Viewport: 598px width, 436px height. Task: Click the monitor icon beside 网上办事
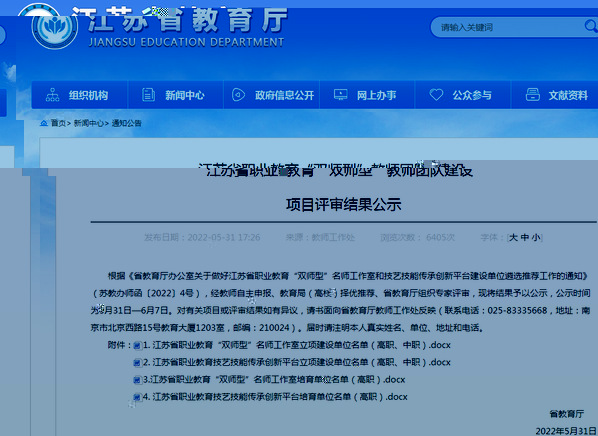[x=341, y=94]
